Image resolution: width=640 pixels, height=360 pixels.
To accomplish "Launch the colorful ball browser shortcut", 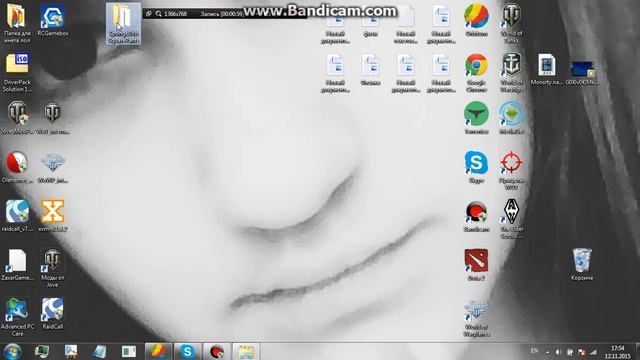I will [476, 20].
